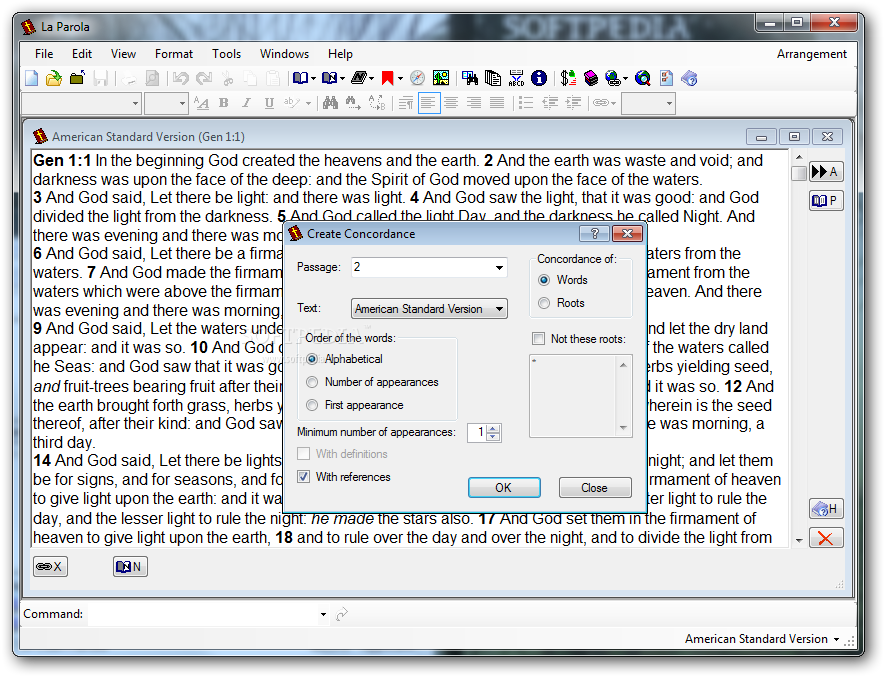The width and height of the screenshot is (885, 677).
Task: Open the Bible book icon in the toolbar
Action: pos(300,78)
